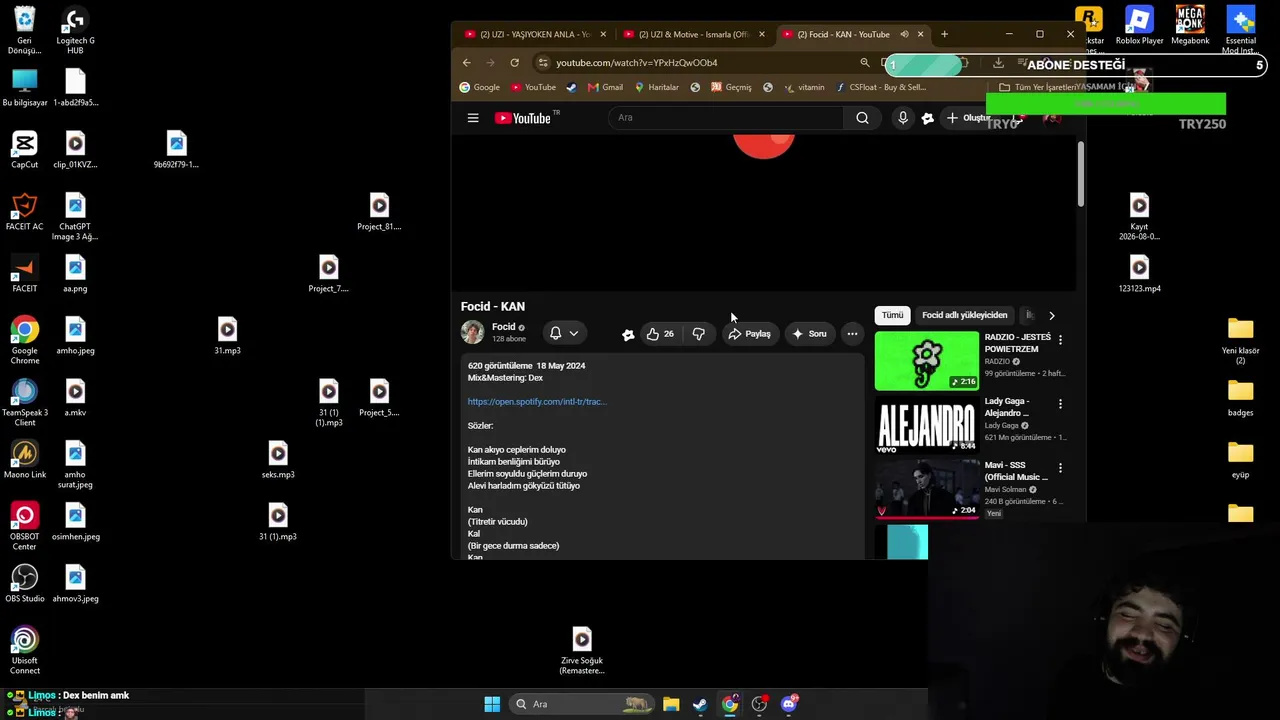Open Chrome downloads icon
1280x720 pixels.
pyautogui.click(x=998, y=62)
